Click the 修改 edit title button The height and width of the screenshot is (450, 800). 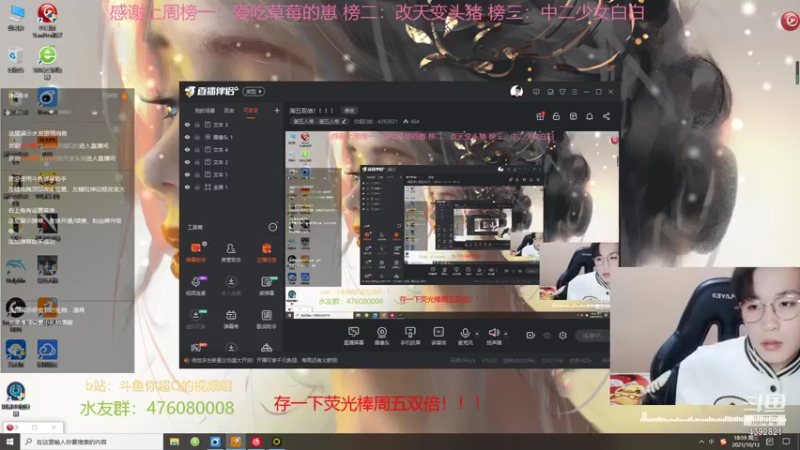click(349, 110)
